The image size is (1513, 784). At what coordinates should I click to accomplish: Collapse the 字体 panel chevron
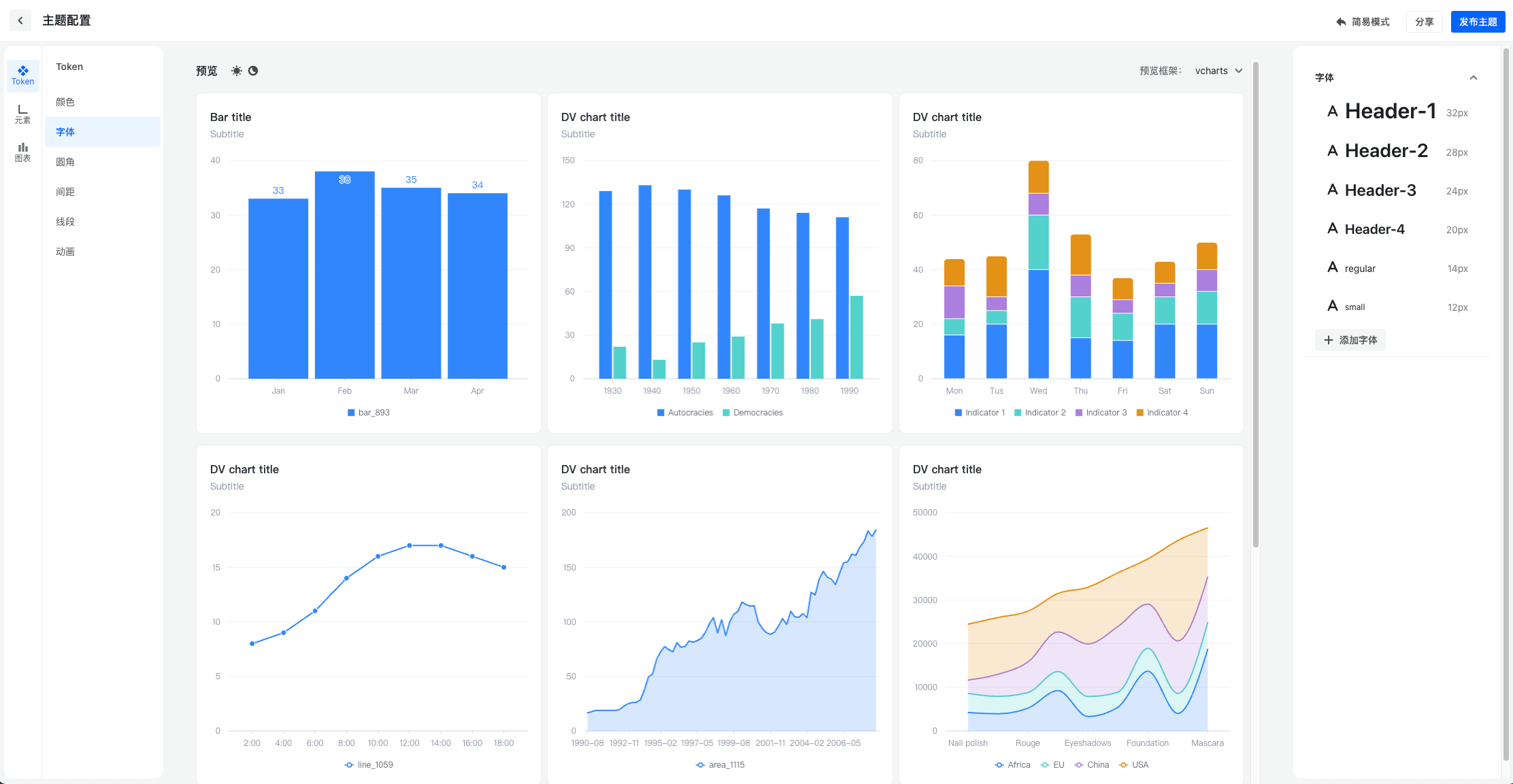point(1473,78)
